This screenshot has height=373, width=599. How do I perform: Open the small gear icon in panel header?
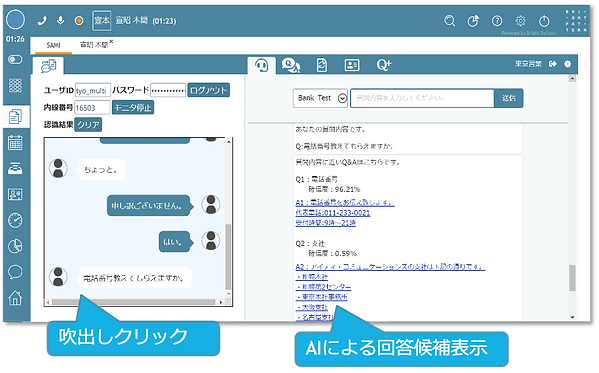(568, 64)
